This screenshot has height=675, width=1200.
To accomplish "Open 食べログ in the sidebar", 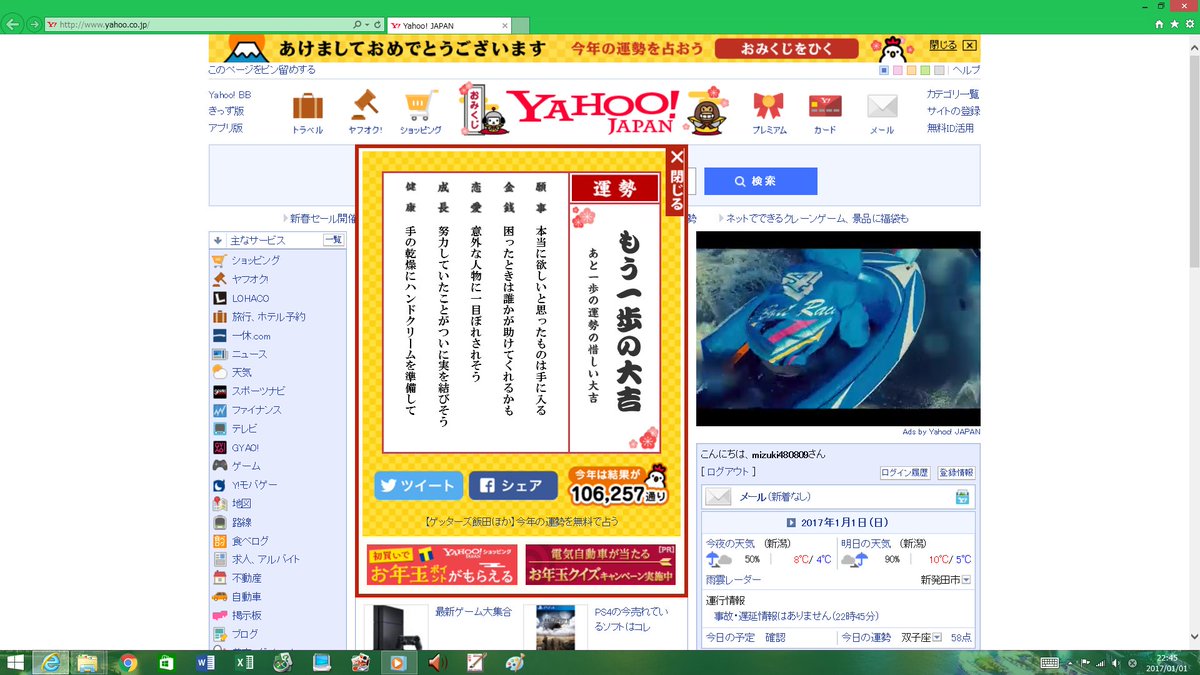I will pyautogui.click(x=249, y=541).
